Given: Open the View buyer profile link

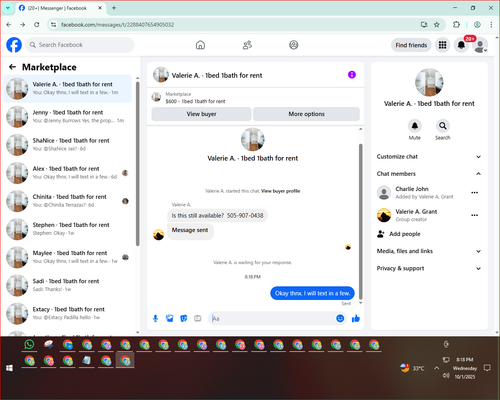Looking at the screenshot, I should coord(280,191).
